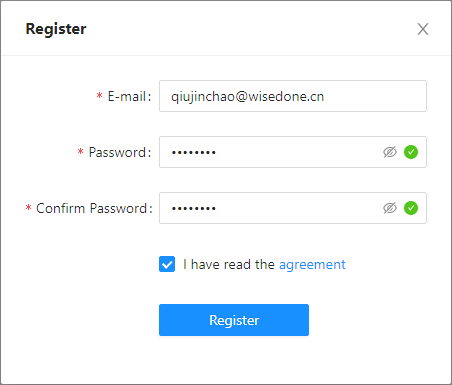
Task: Focus the E-mail input field
Action: click(293, 96)
